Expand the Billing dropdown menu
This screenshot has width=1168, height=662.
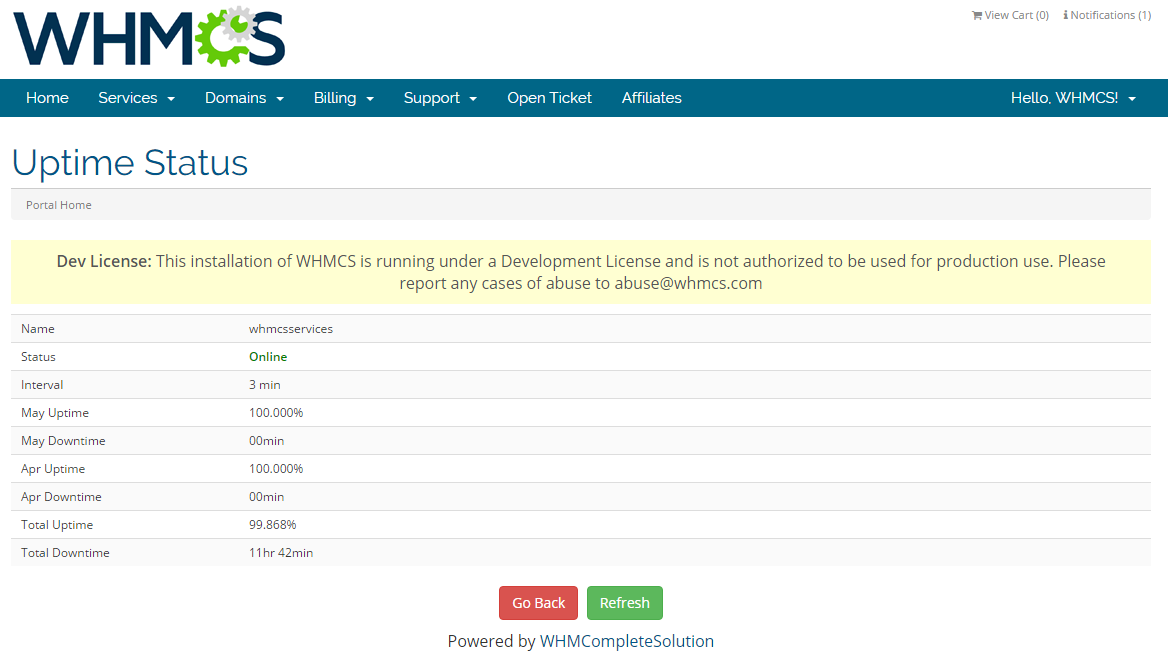[343, 98]
